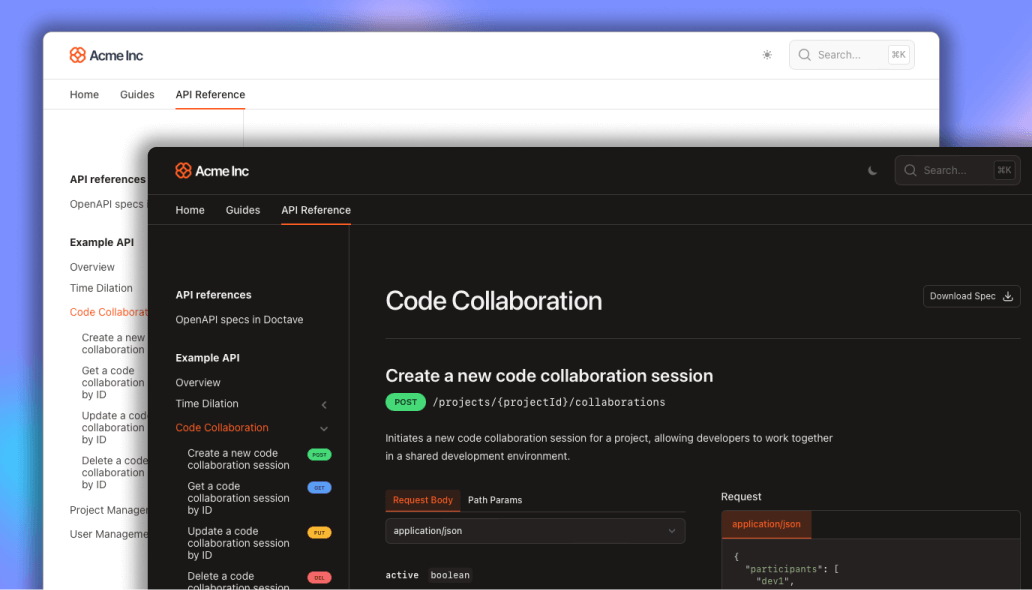
Task: Open Home tab in dark window
Action: tap(190, 210)
